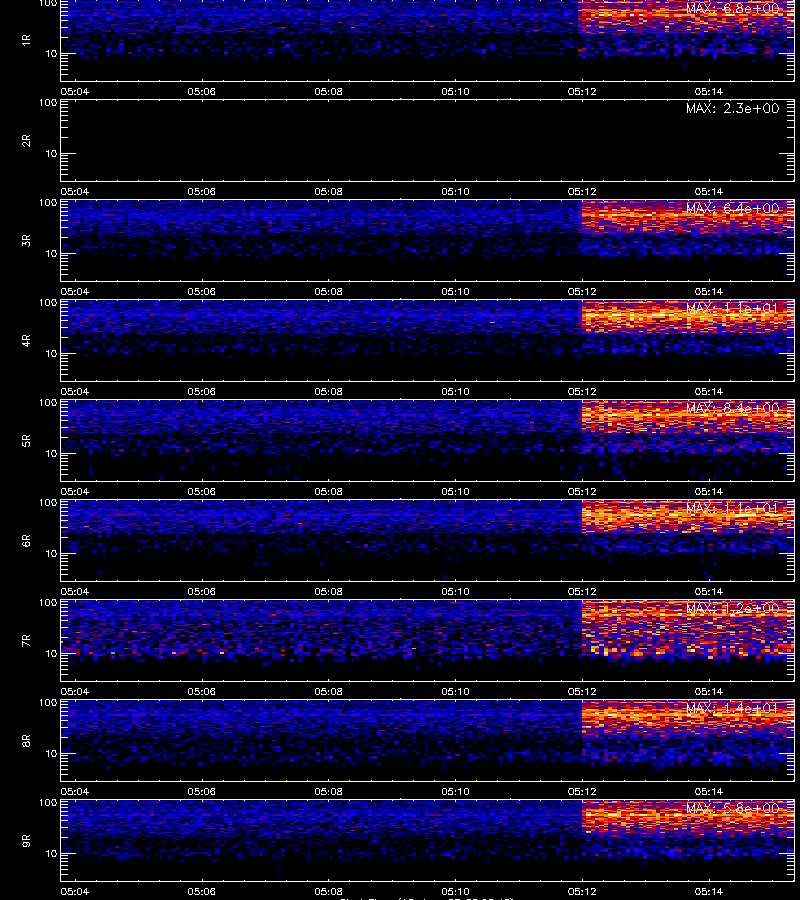Click the 05:06 time label beneath panel 6R
The height and width of the screenshot is (900, 800).
point(201,591)
